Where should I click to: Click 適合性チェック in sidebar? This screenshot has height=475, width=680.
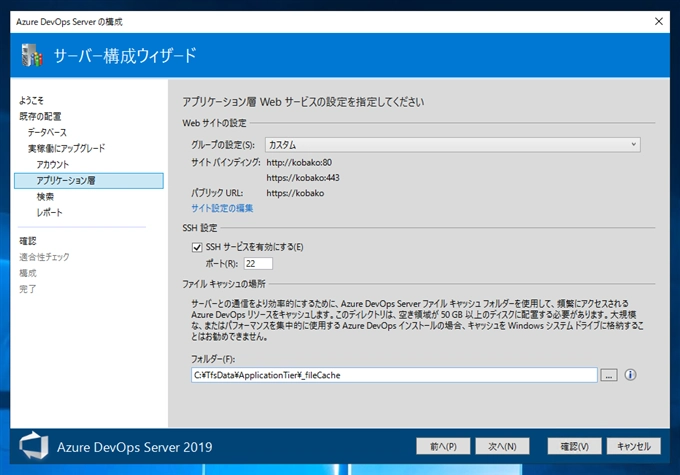[x=44, y=257]
